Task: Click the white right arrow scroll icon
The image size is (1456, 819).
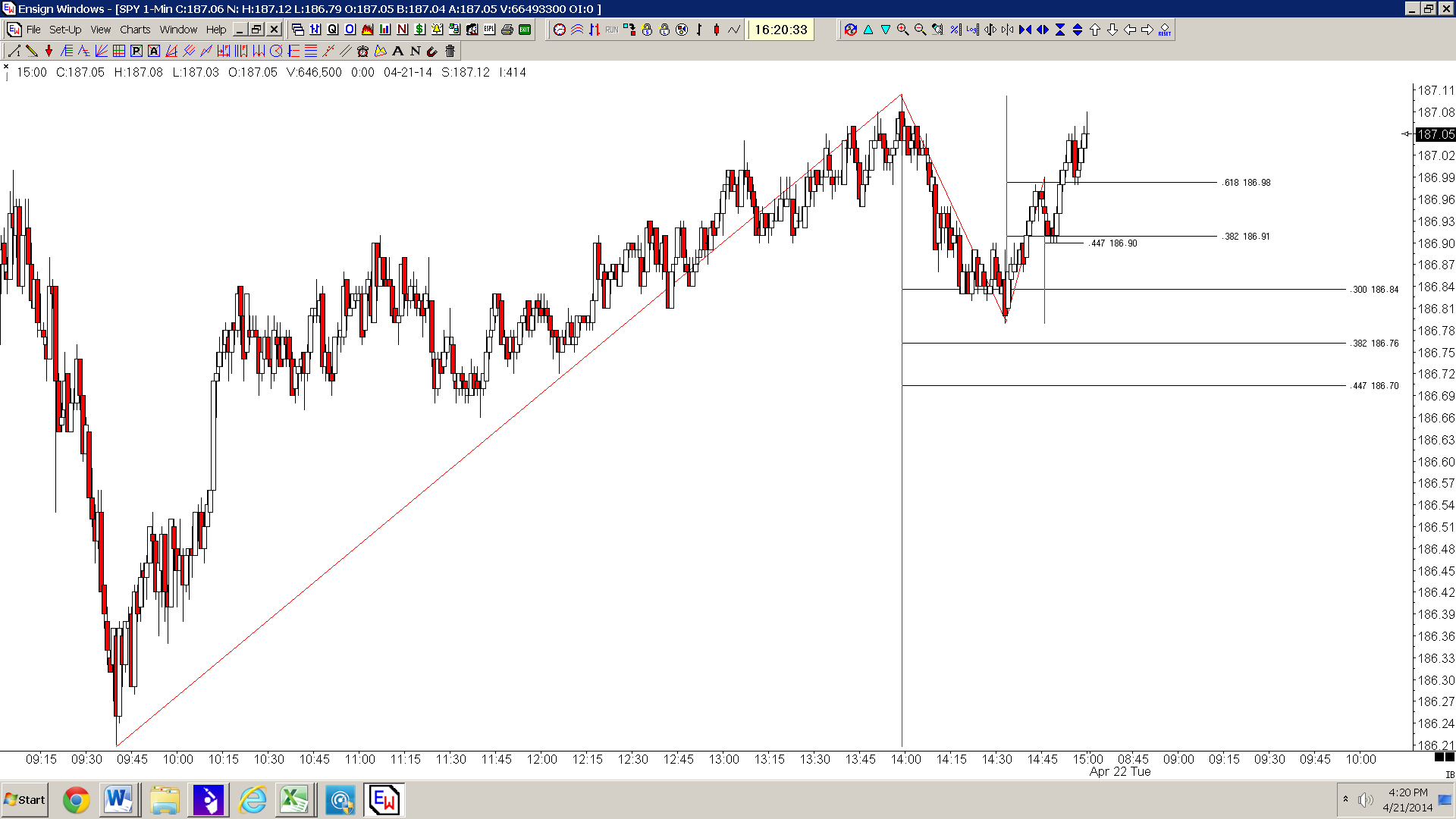Action: coord(1147,30)
